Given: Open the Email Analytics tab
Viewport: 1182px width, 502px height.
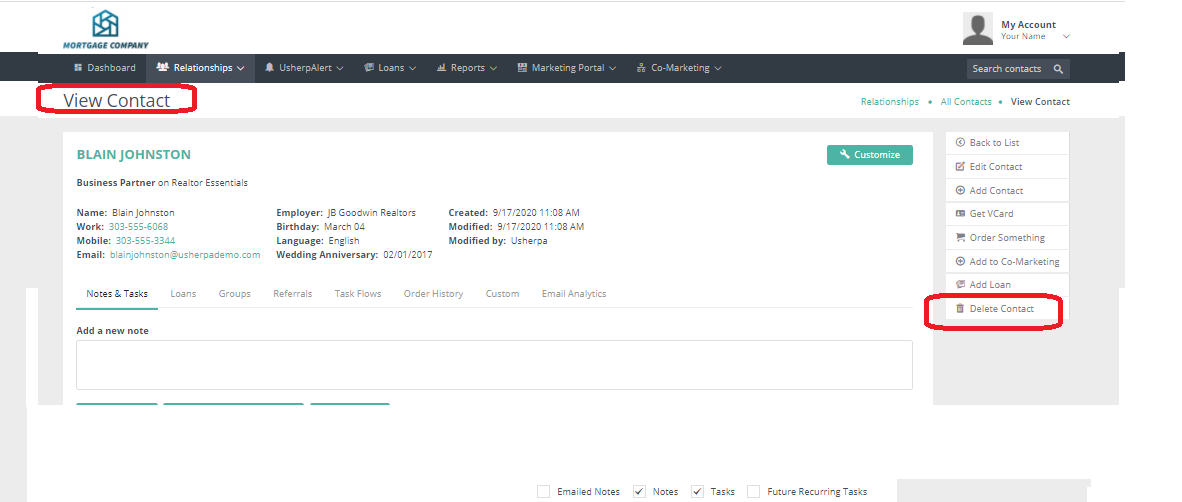Looking at the screenshot, I should click(573, 294).
